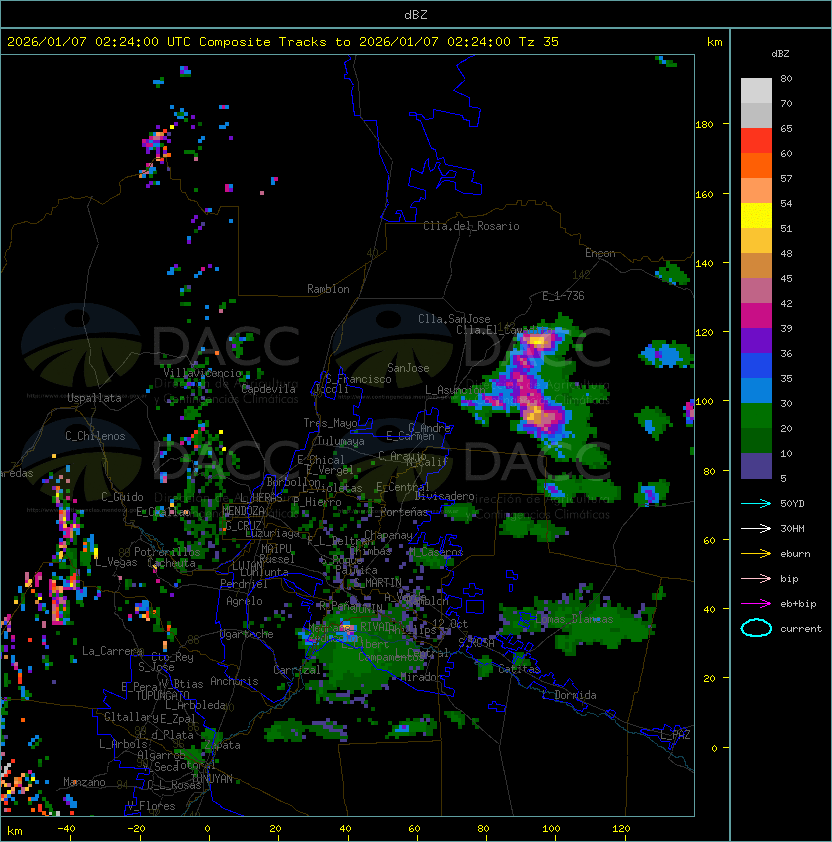Screen dimensions: 832x842
Task: Click the 180 km tick on right axis
Action: [704, 125]
